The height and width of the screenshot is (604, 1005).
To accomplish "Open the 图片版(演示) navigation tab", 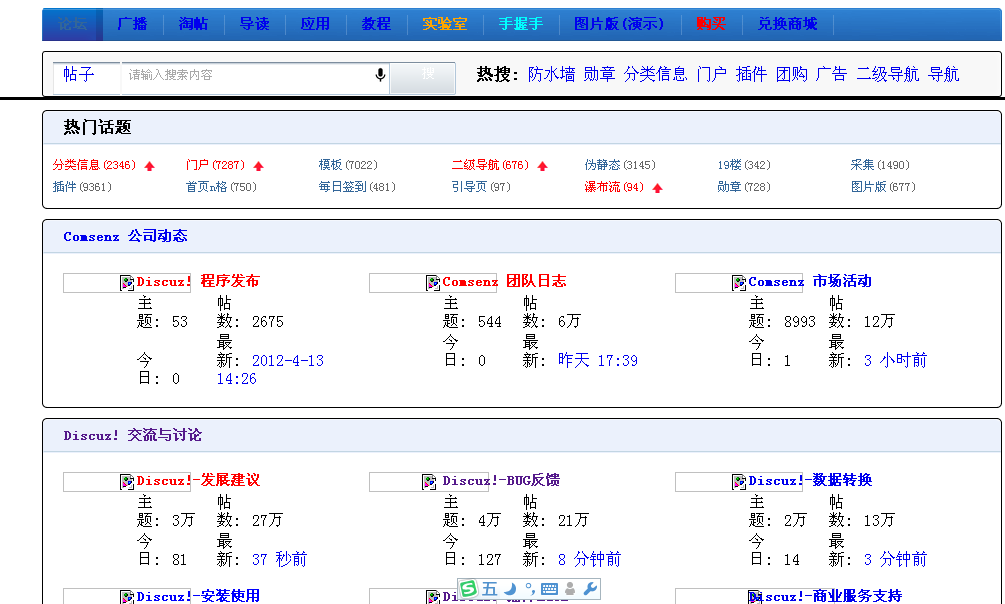I will 619,24.
